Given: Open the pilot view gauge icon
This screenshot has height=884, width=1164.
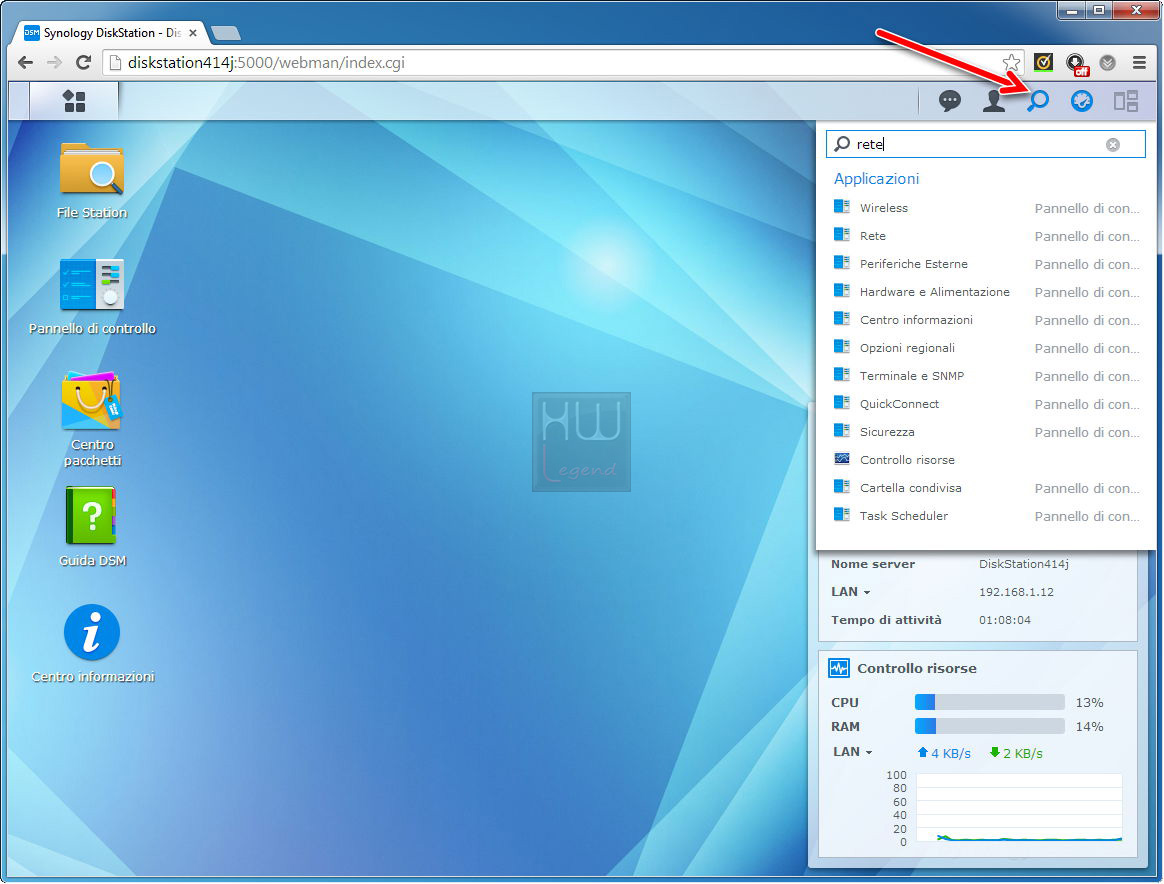Looking at the screenshot, I should [1082, 101].
